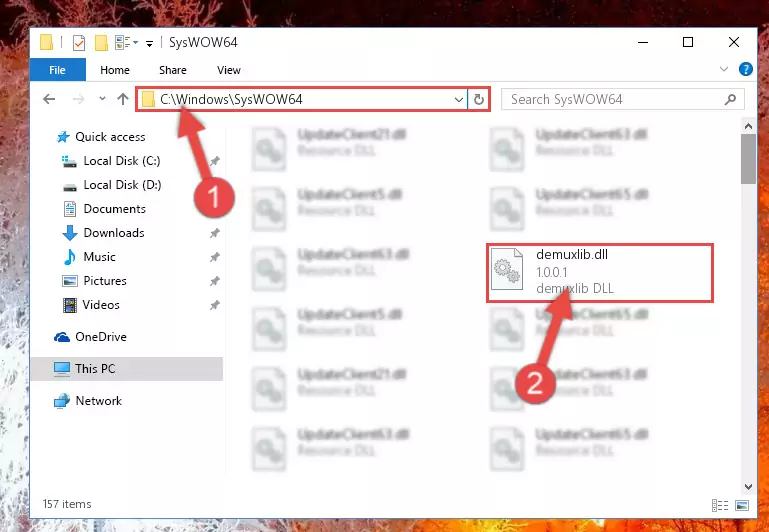Switch to the View ribbon tab
The width and height of the screenshot is (769, 532).
click(229, 70)
